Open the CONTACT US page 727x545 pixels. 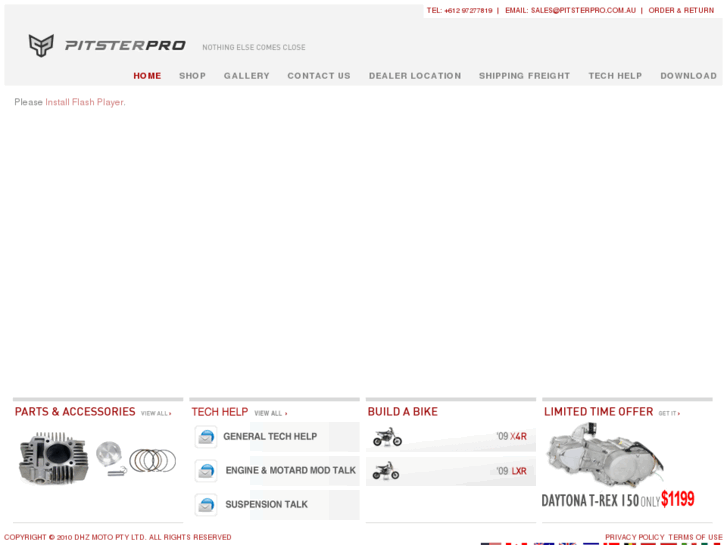click(319, 76)
